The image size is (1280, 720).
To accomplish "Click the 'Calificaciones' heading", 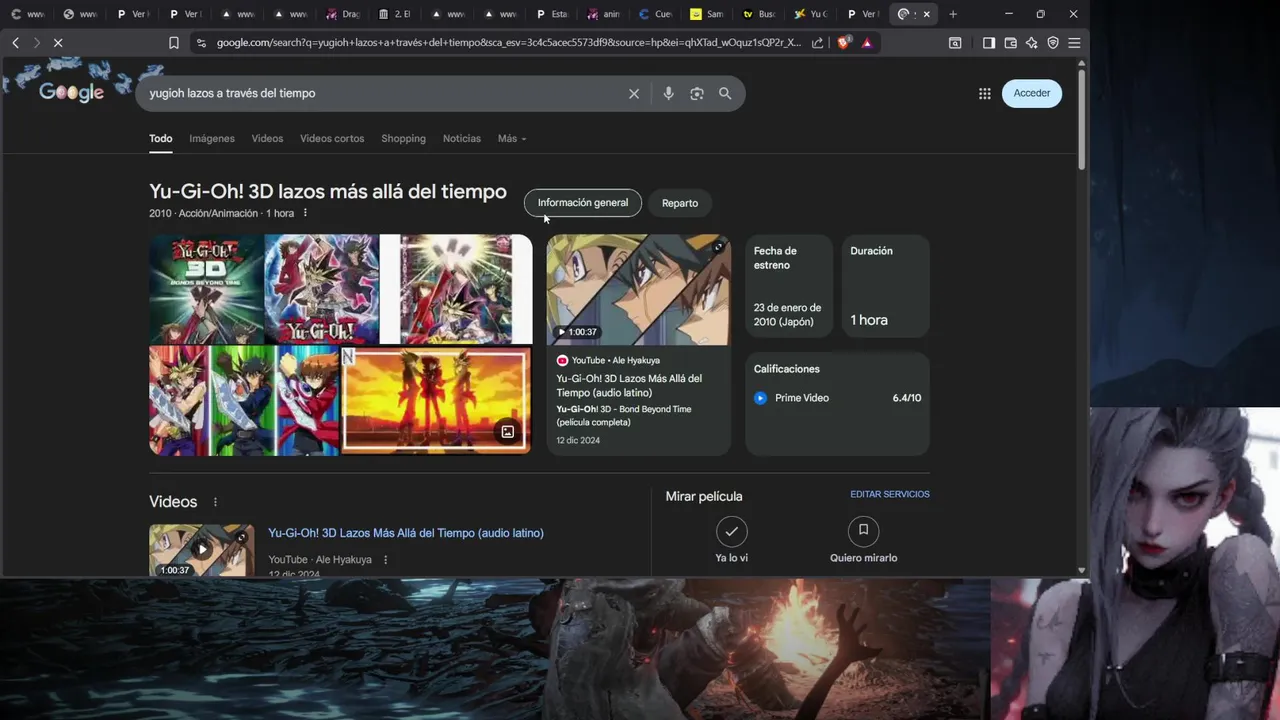I will pyautogui.click(x=787, y=369).
